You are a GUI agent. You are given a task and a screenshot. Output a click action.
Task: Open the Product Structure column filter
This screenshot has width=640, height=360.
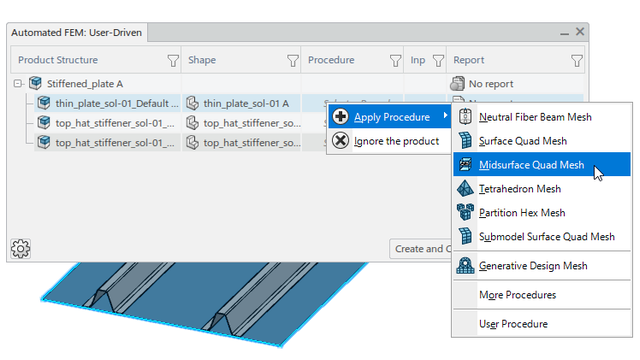click(x=173, y=61)
